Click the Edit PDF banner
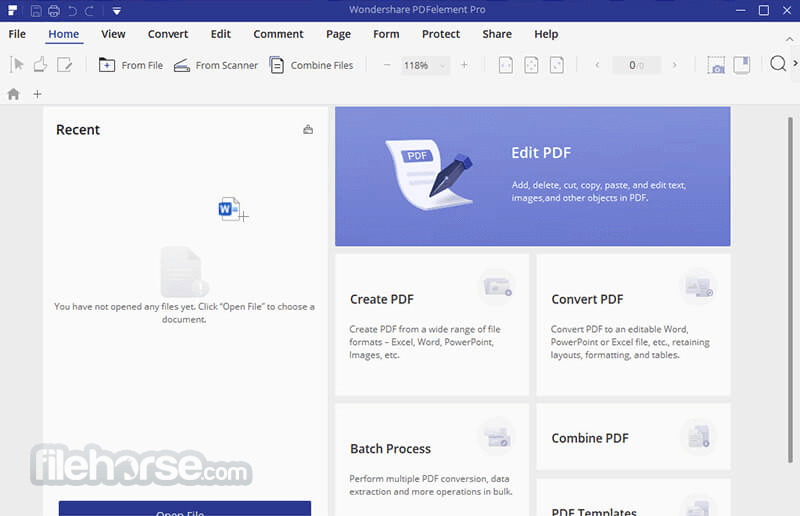The height and width of the screenshot is (516, 800). pyautogui.click(x=533, y=176)
